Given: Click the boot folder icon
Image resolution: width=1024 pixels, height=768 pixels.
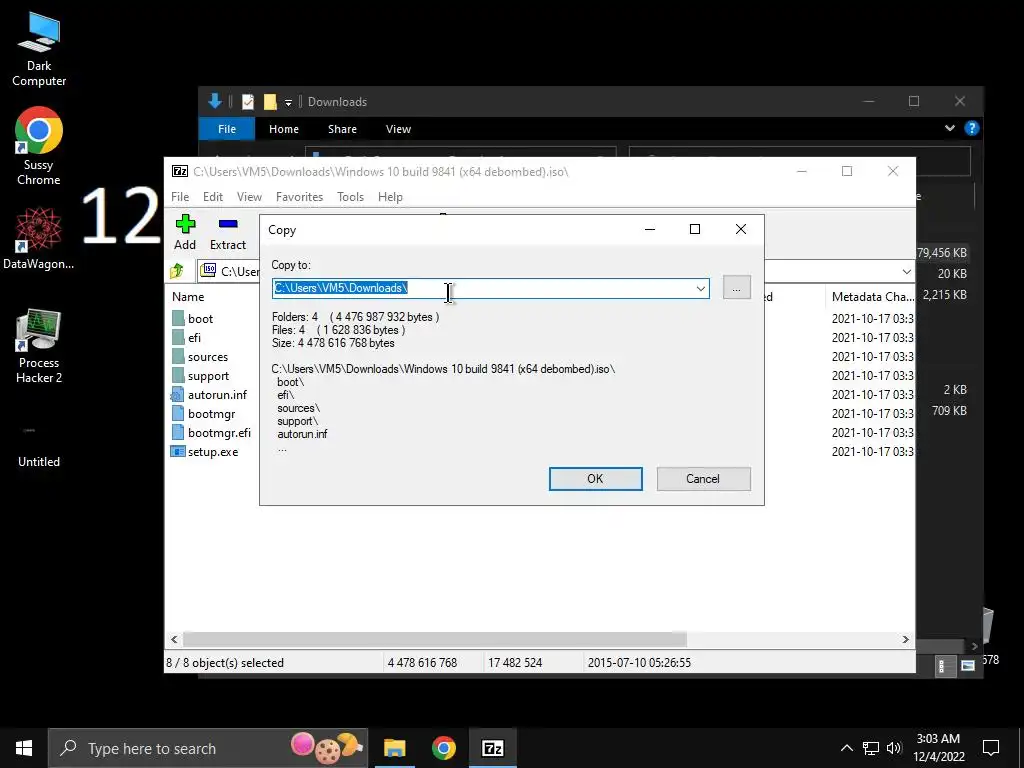Looking at the screenshot, I should [x=178, y=318].
